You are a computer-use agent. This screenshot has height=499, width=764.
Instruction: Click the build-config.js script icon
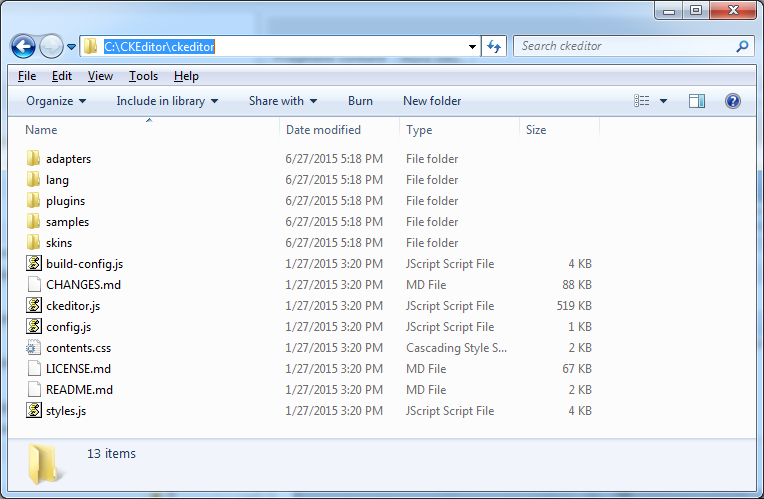click(x=34, y=263)
